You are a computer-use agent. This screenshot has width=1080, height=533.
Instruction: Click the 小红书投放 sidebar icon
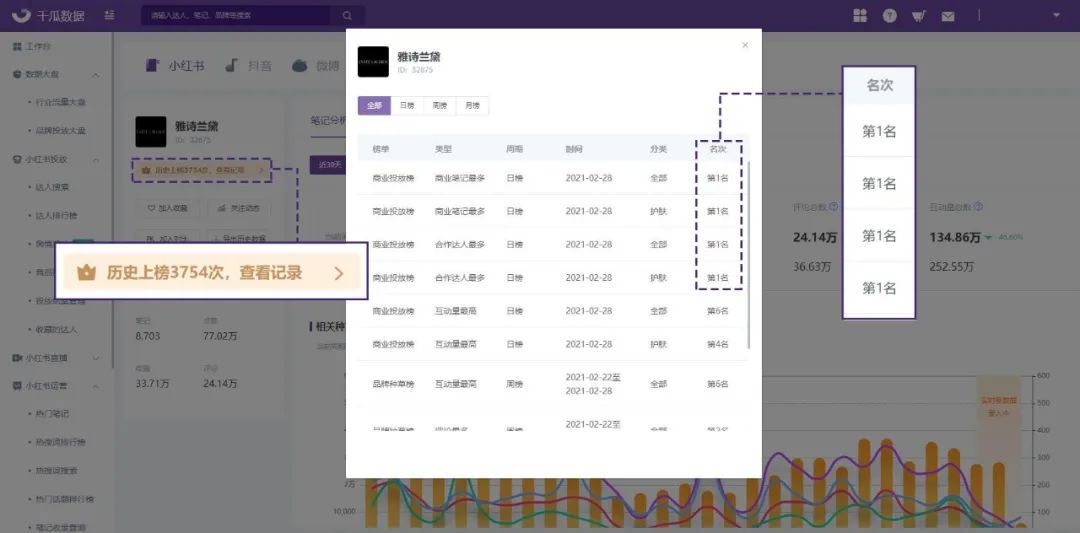click(17, 159)
